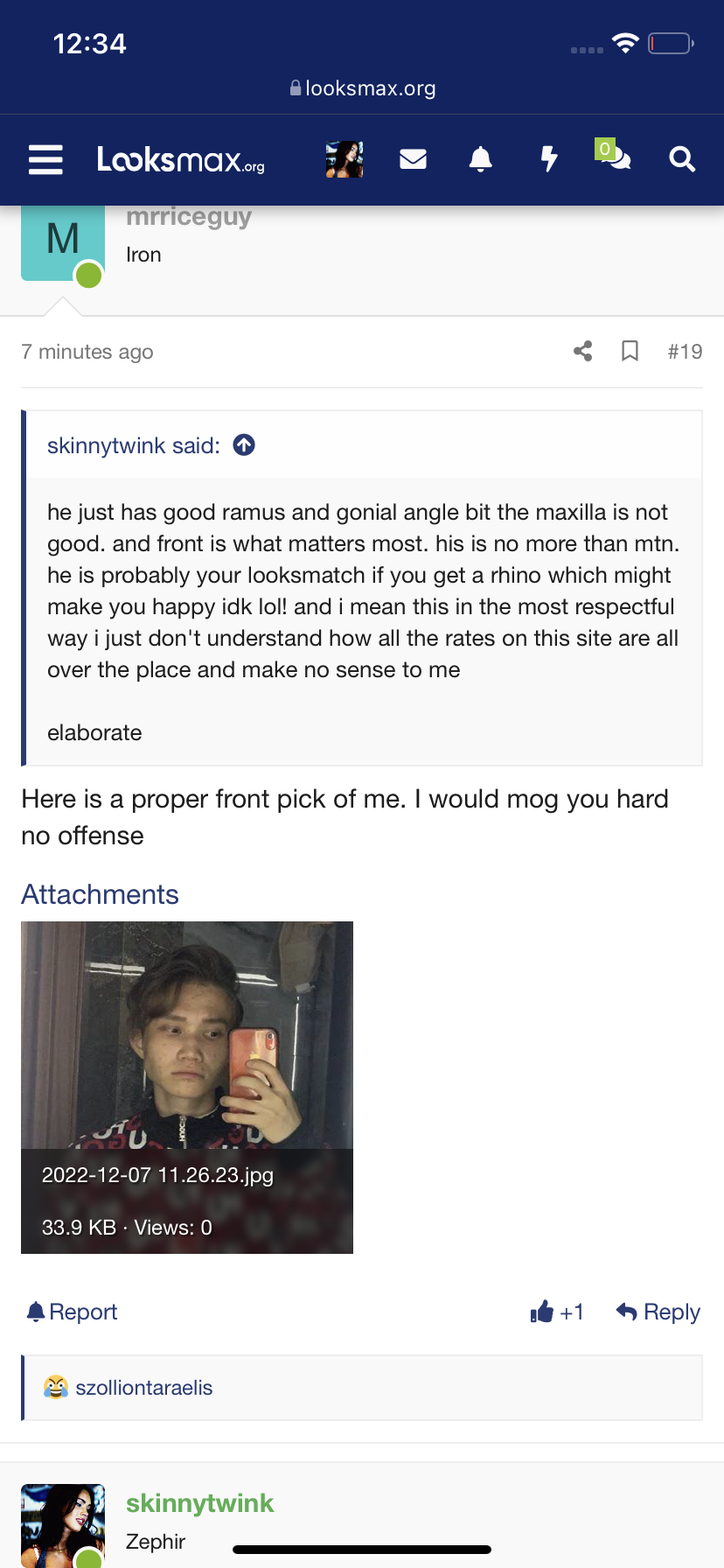Open user account avatar in the header
This screenshot has width=724, height=1568.
click(345, 159)
